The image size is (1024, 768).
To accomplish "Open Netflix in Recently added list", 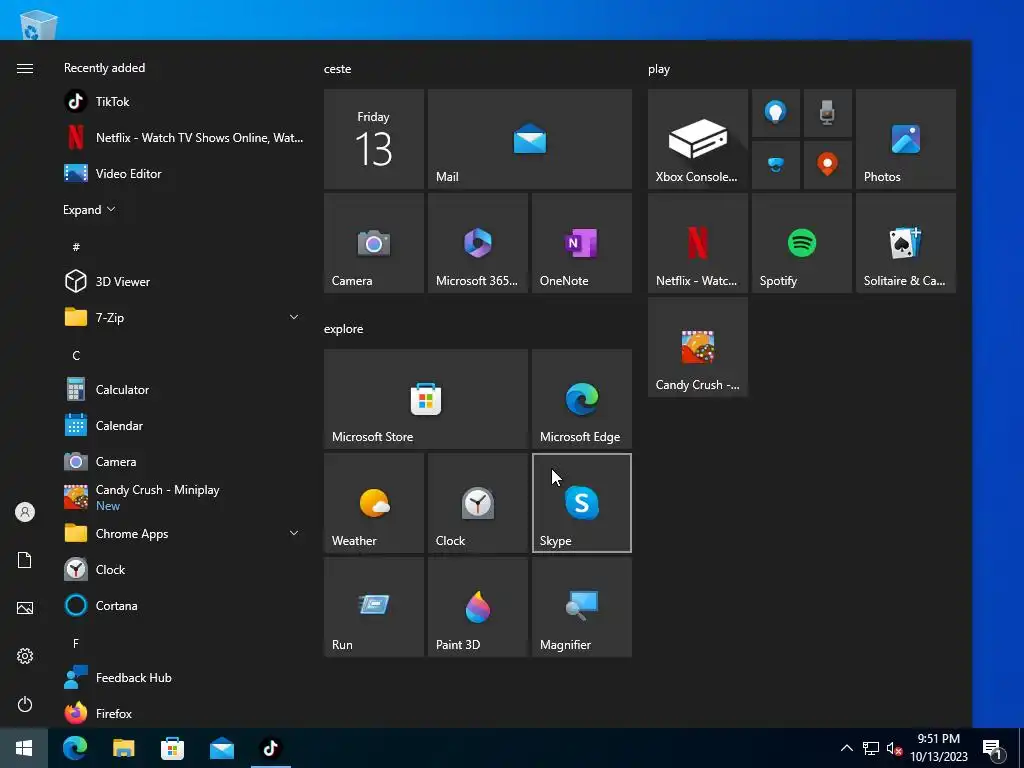I will 183,137.
